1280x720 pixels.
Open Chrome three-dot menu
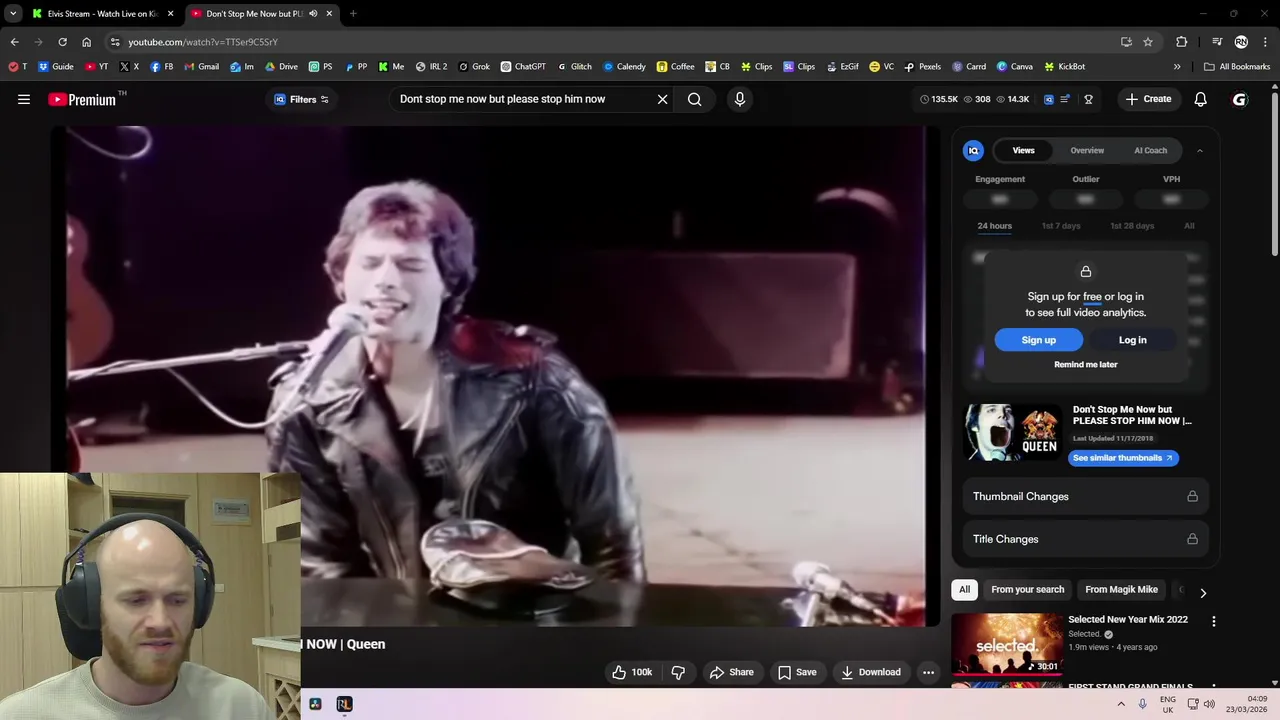pos(1266,42)
